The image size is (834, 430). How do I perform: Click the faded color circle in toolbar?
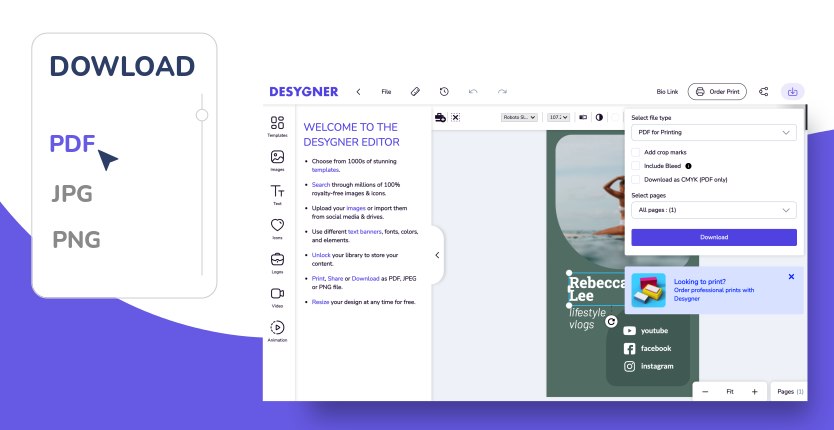[x=614, y=117]
